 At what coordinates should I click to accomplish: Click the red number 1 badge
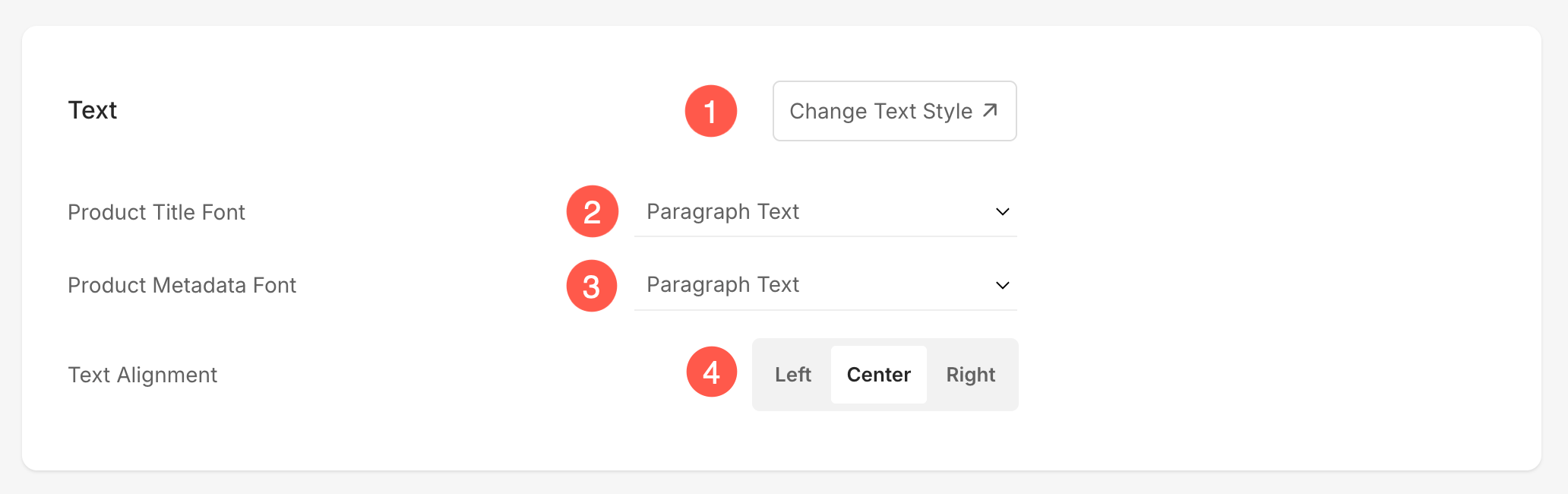[x=711, y=111]
